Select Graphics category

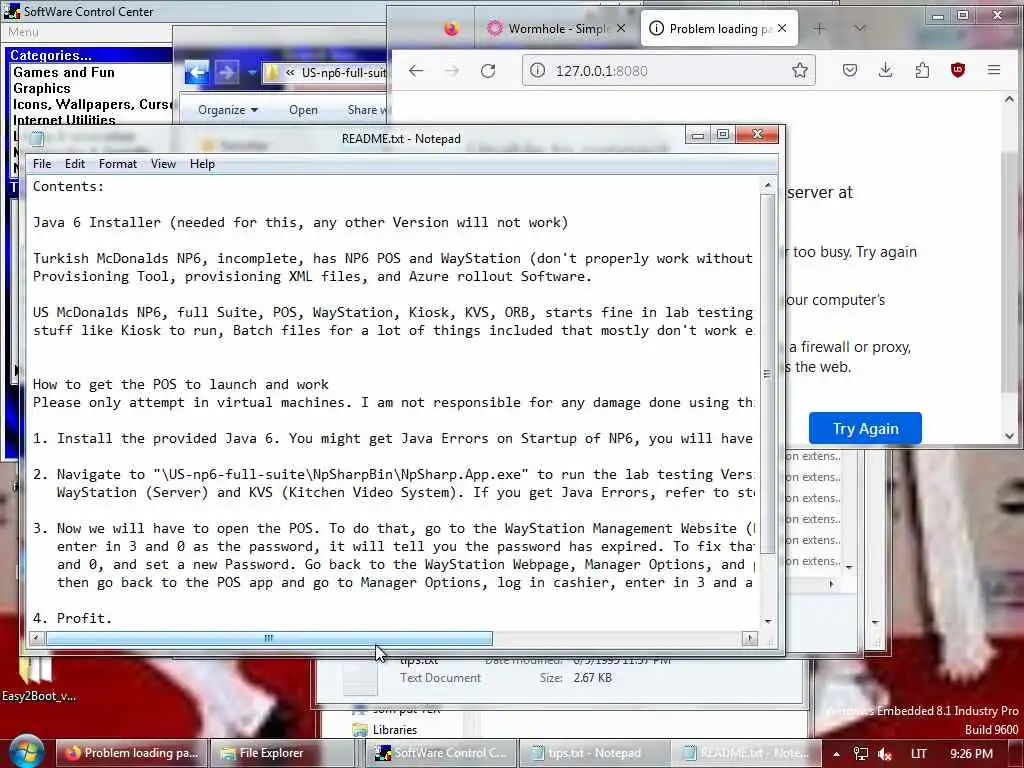[x=42, y=88]
